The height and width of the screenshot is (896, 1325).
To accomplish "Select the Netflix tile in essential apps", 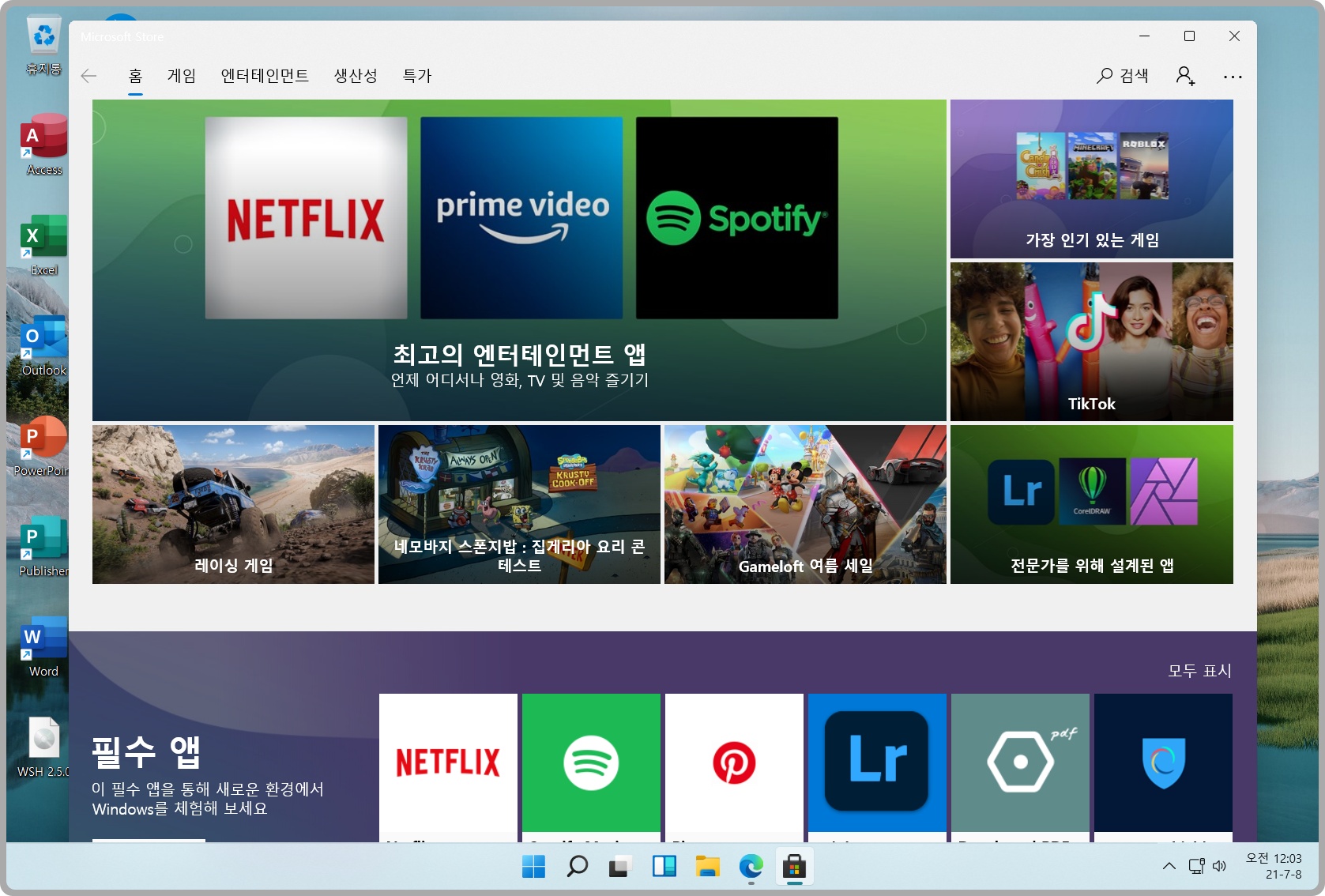I will (x=447, y=762).
